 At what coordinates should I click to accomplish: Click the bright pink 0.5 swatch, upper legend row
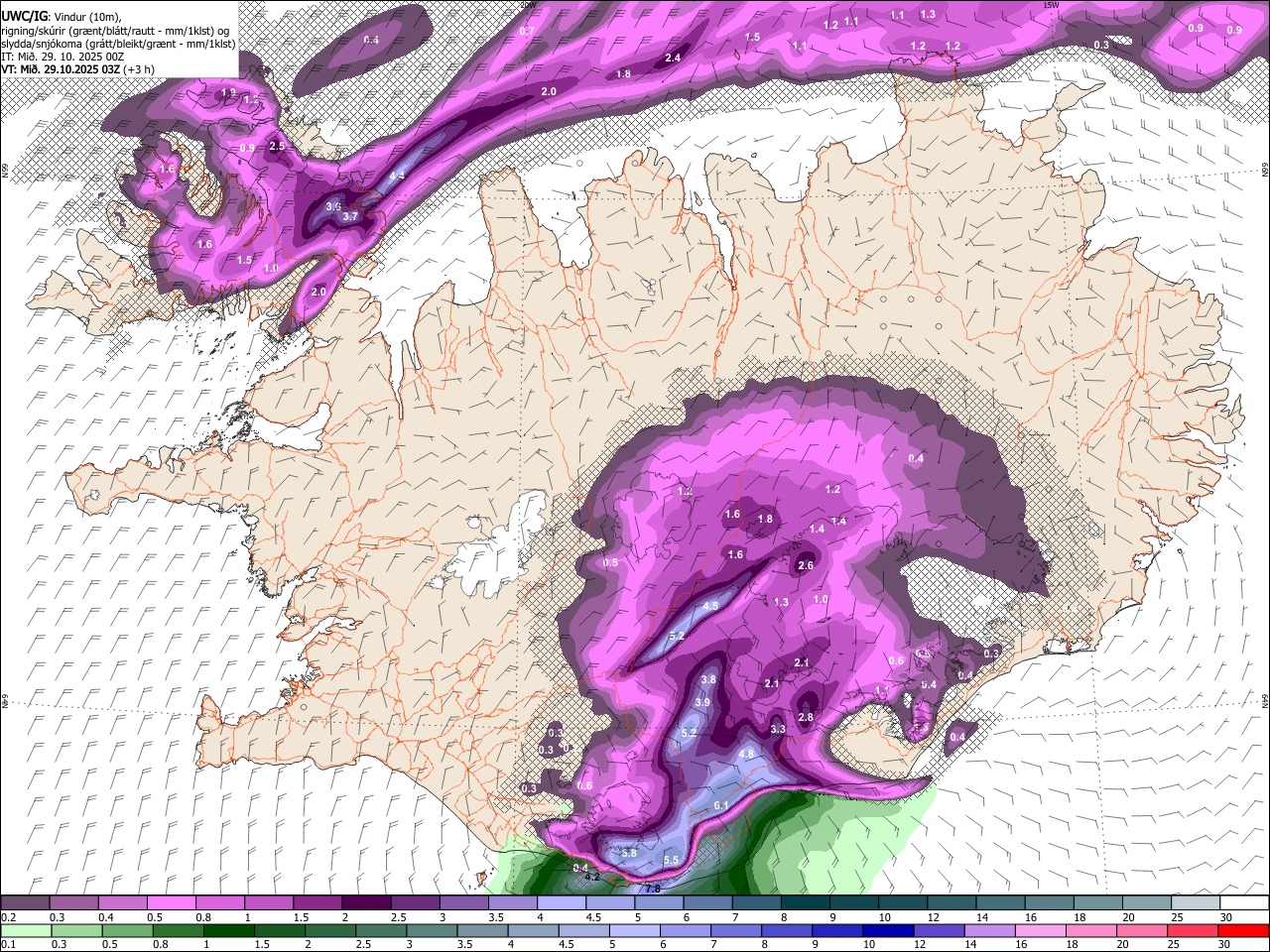coord(171,902)
